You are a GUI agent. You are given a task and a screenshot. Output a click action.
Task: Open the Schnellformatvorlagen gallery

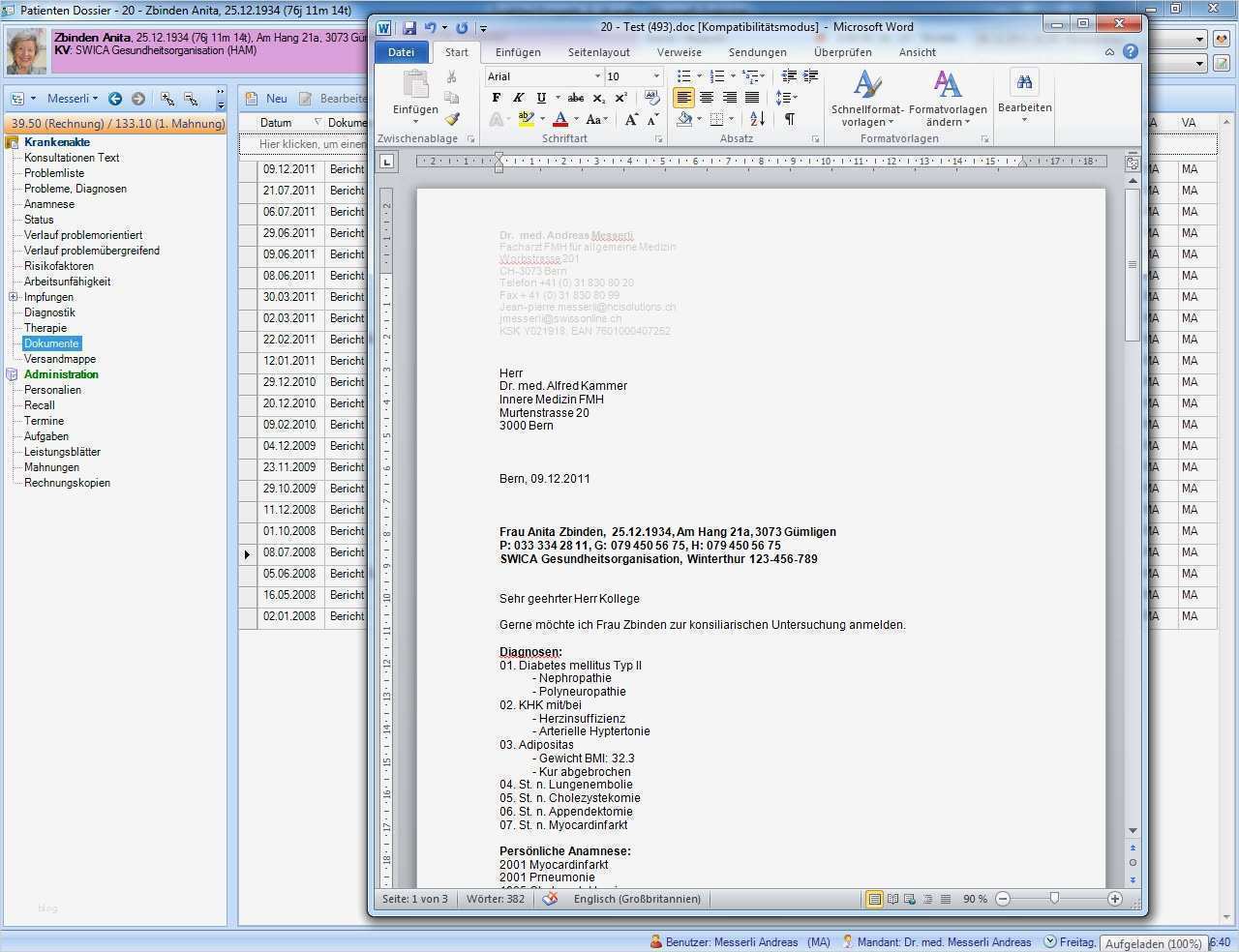click(x=867, y=98)
